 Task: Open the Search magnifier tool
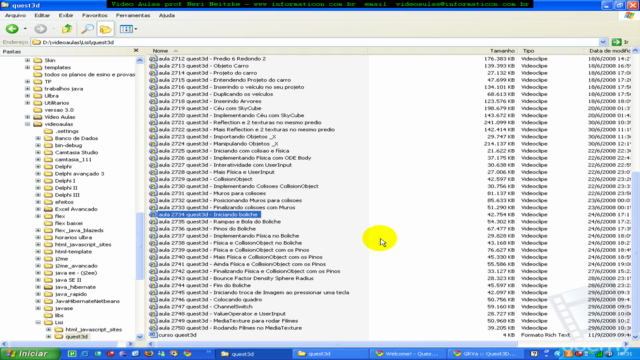pos(87,29)
